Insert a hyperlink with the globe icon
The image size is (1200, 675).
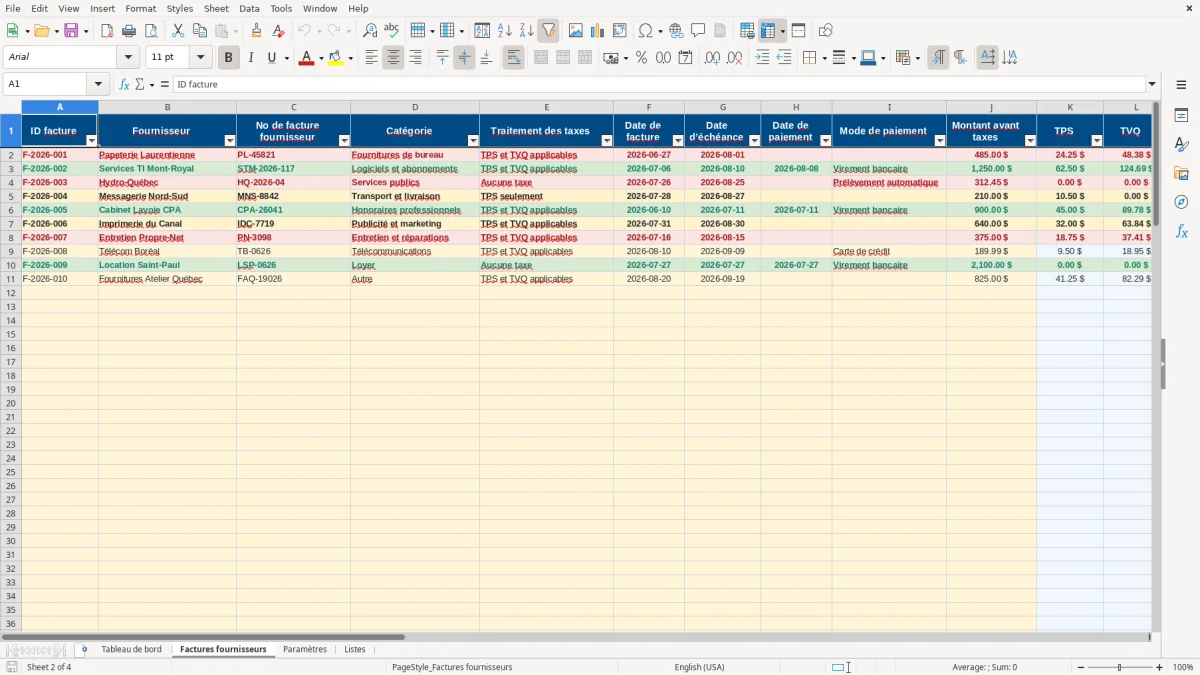(677, 31)
